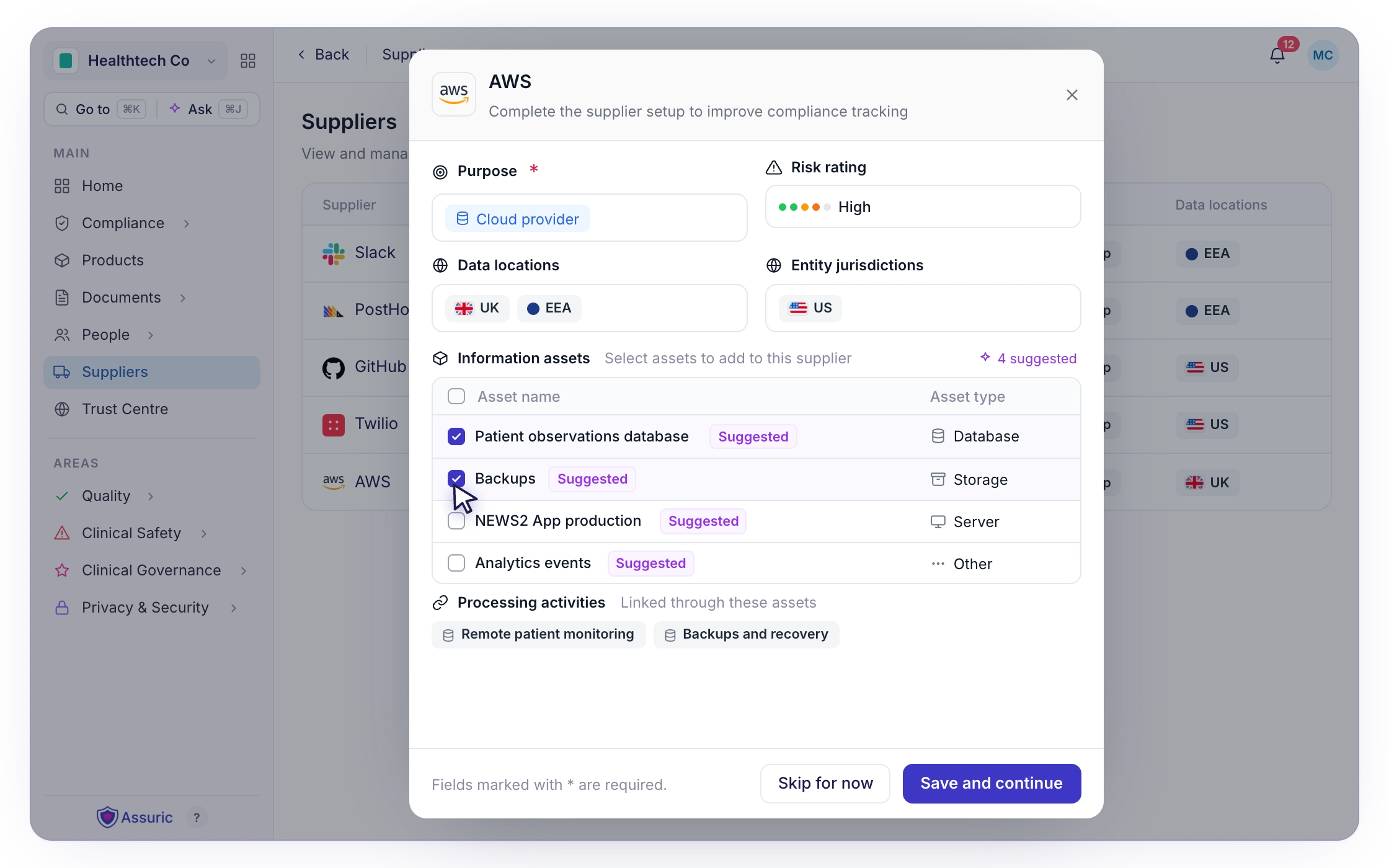Screen dimensions: 1389x868
Task: Uncheck the Backups asset checkbox
Action: pyautogui.click(x=456, y=479)
